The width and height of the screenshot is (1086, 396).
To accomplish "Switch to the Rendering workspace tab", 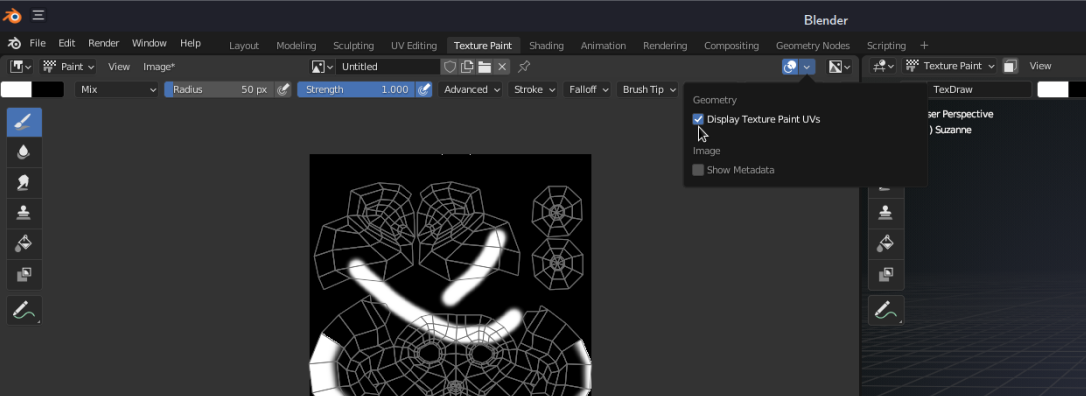I will coord(665,46).
